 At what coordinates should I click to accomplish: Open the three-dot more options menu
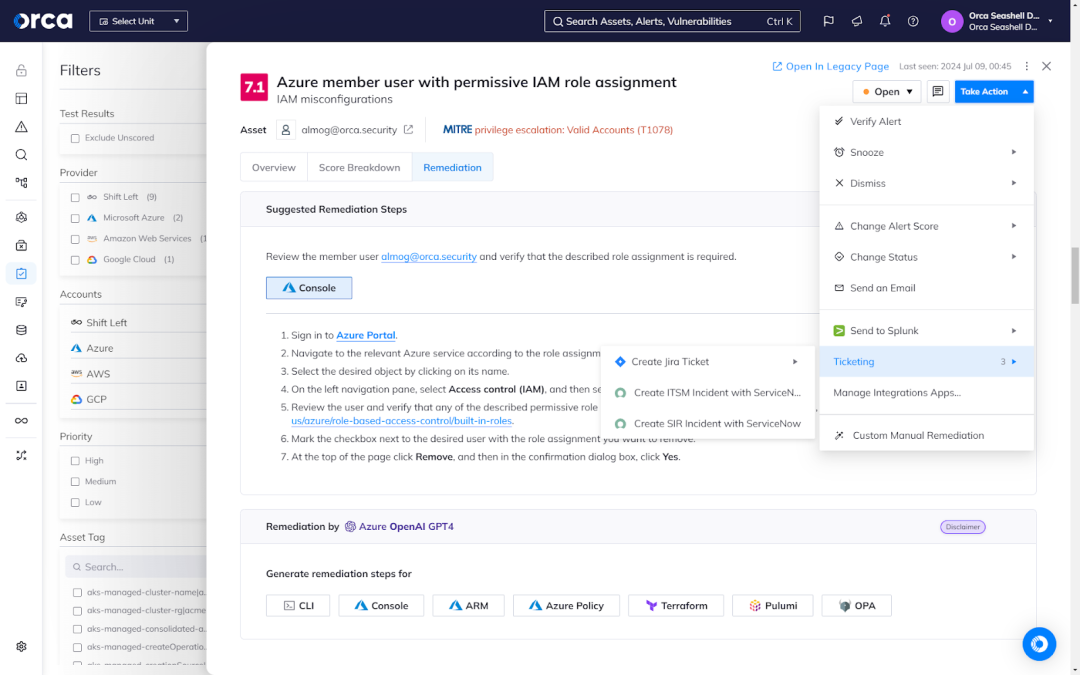1026,66
